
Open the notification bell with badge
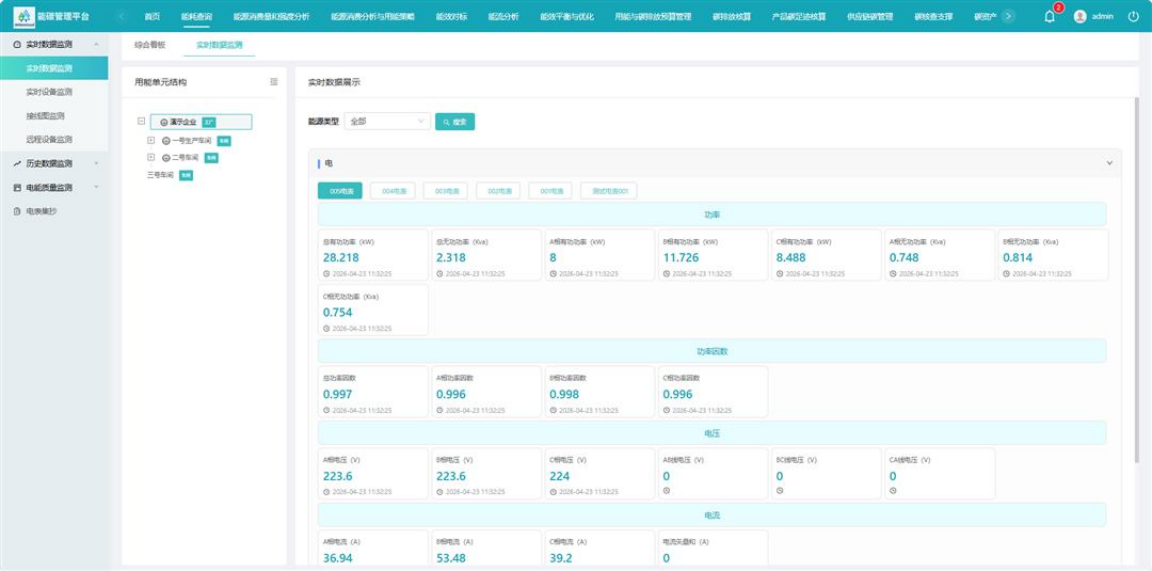(1049, 16)
